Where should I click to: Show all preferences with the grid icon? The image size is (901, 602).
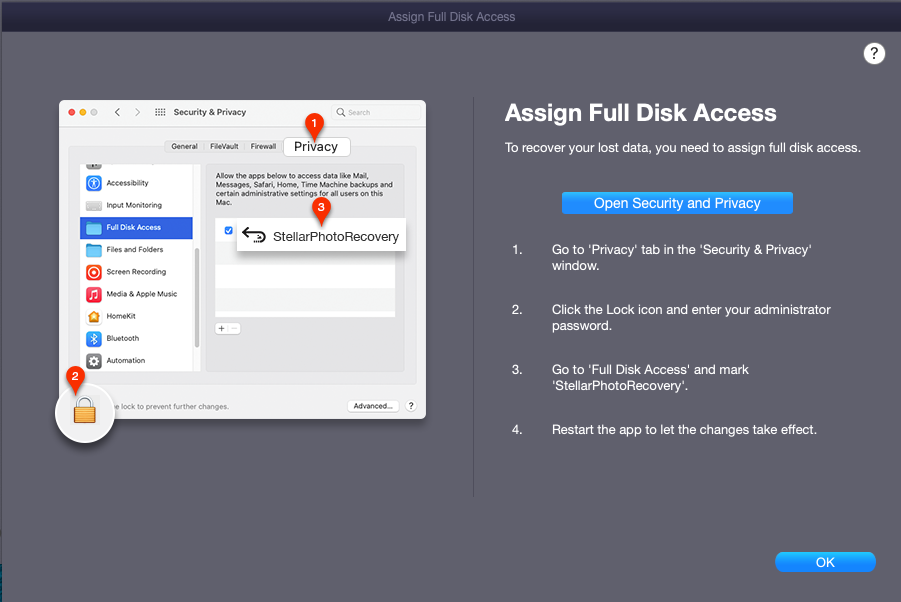[160, 112]
